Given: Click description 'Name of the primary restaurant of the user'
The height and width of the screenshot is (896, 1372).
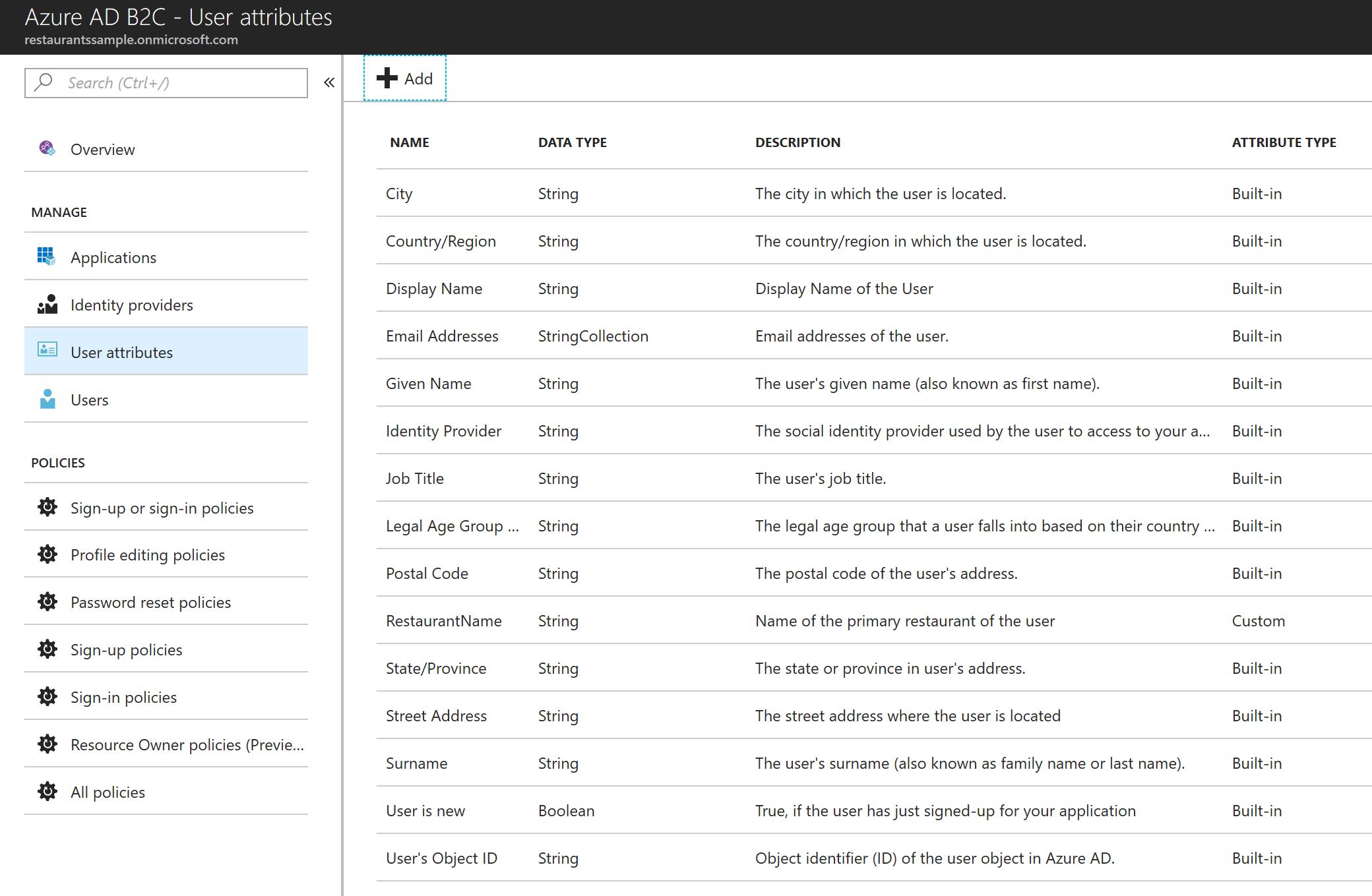Looking at the screenshot, I should (905, 620).
